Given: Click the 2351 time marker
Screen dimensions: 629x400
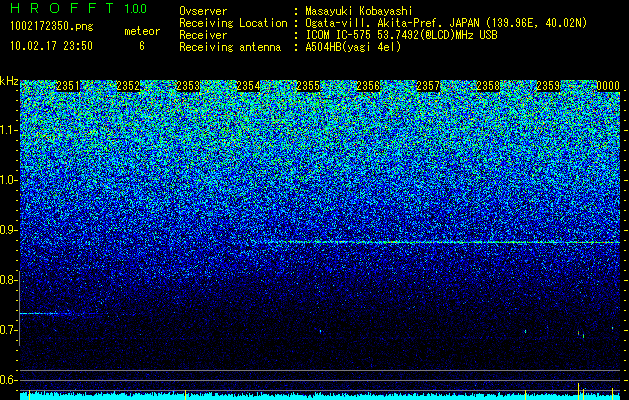Looking at the screenshot, I should 68,86.
